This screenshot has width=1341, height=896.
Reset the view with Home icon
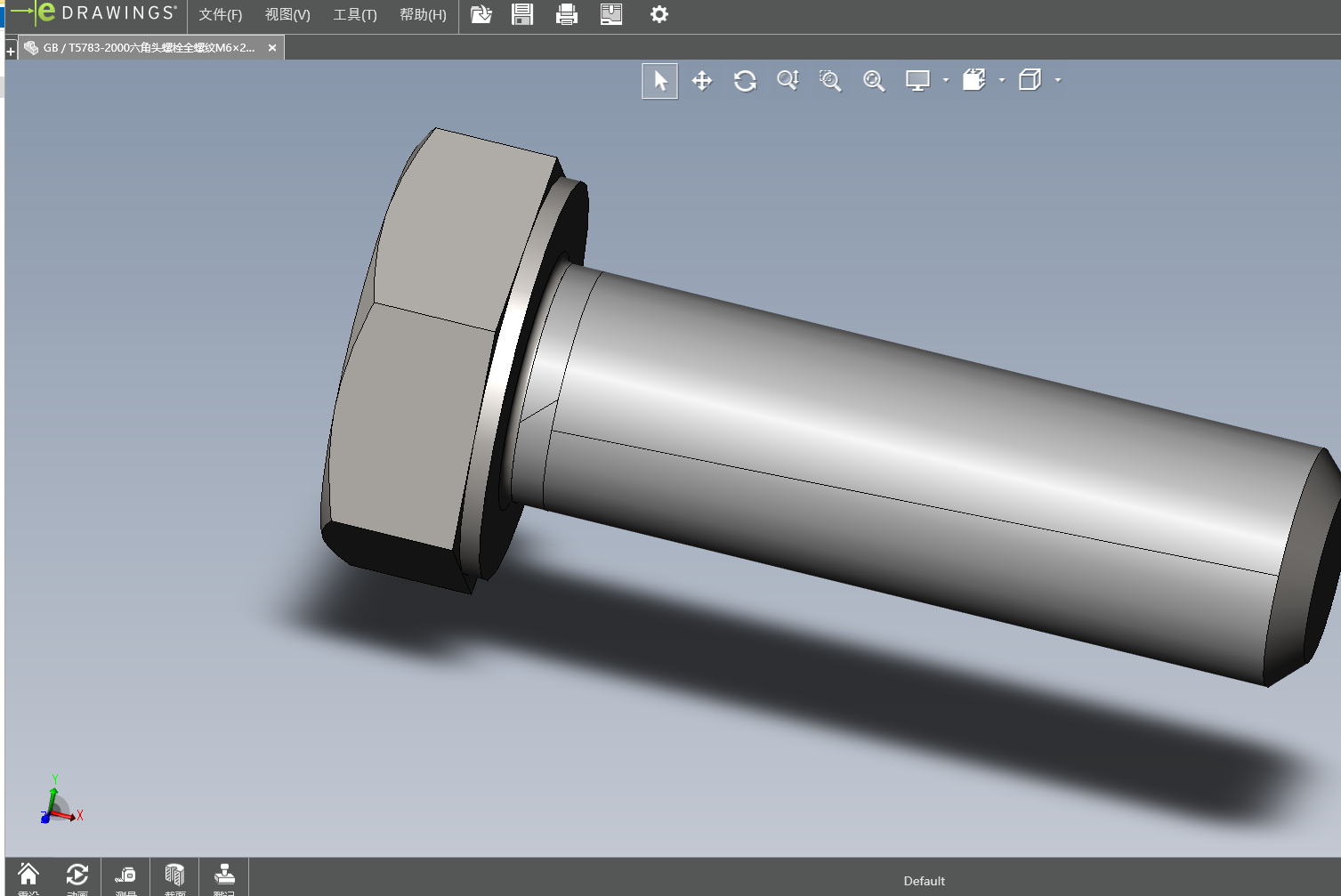pyautogui.click(x=28, y=877)
